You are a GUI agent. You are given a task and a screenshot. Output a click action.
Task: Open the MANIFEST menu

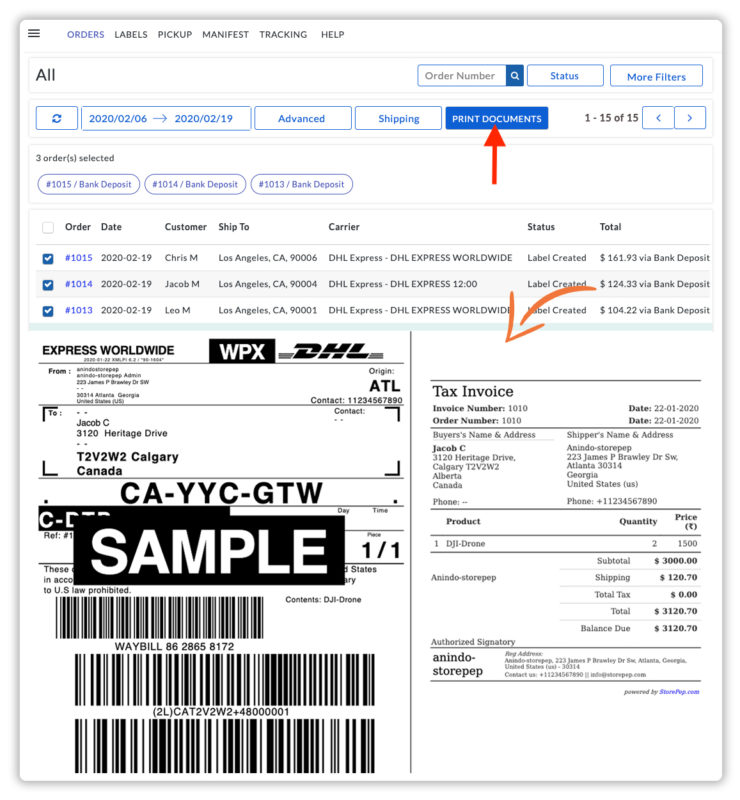pos(225,34)
